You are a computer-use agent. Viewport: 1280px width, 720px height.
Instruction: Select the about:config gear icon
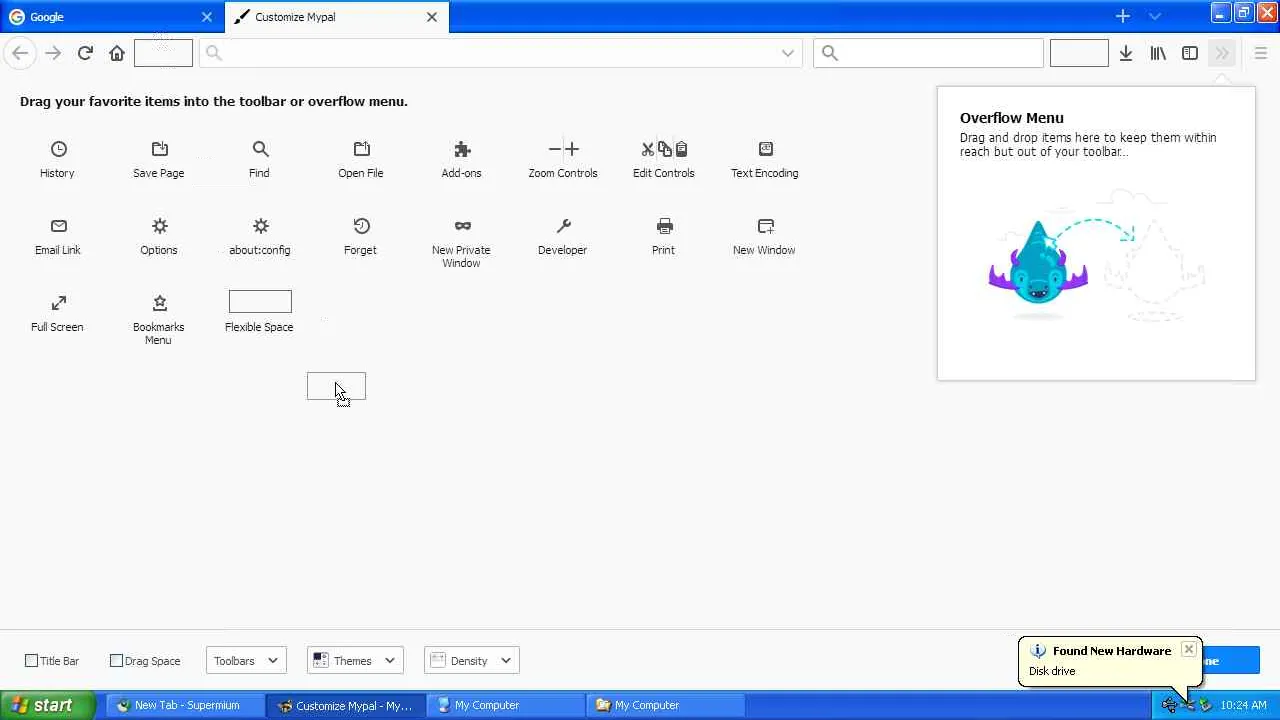pos(260,226)
